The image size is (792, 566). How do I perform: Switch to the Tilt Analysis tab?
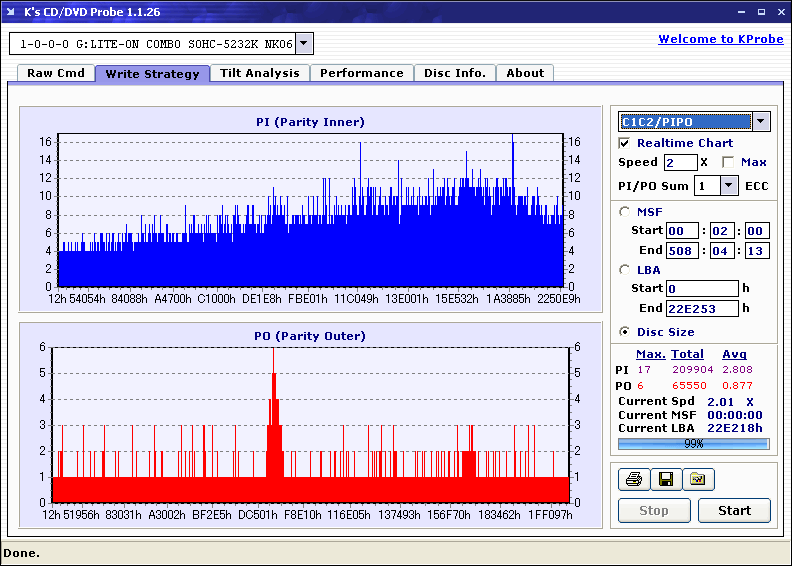(259, 73)
